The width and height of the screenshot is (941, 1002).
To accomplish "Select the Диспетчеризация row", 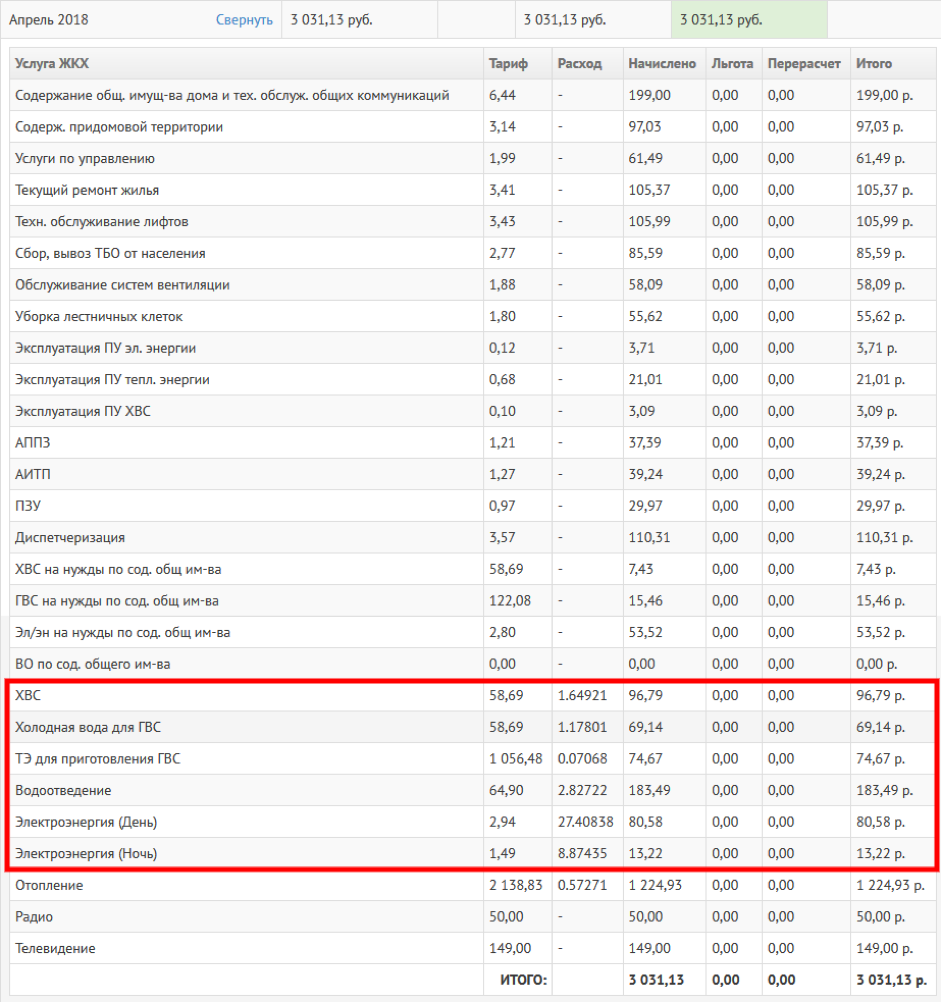I will coord(473,537).
